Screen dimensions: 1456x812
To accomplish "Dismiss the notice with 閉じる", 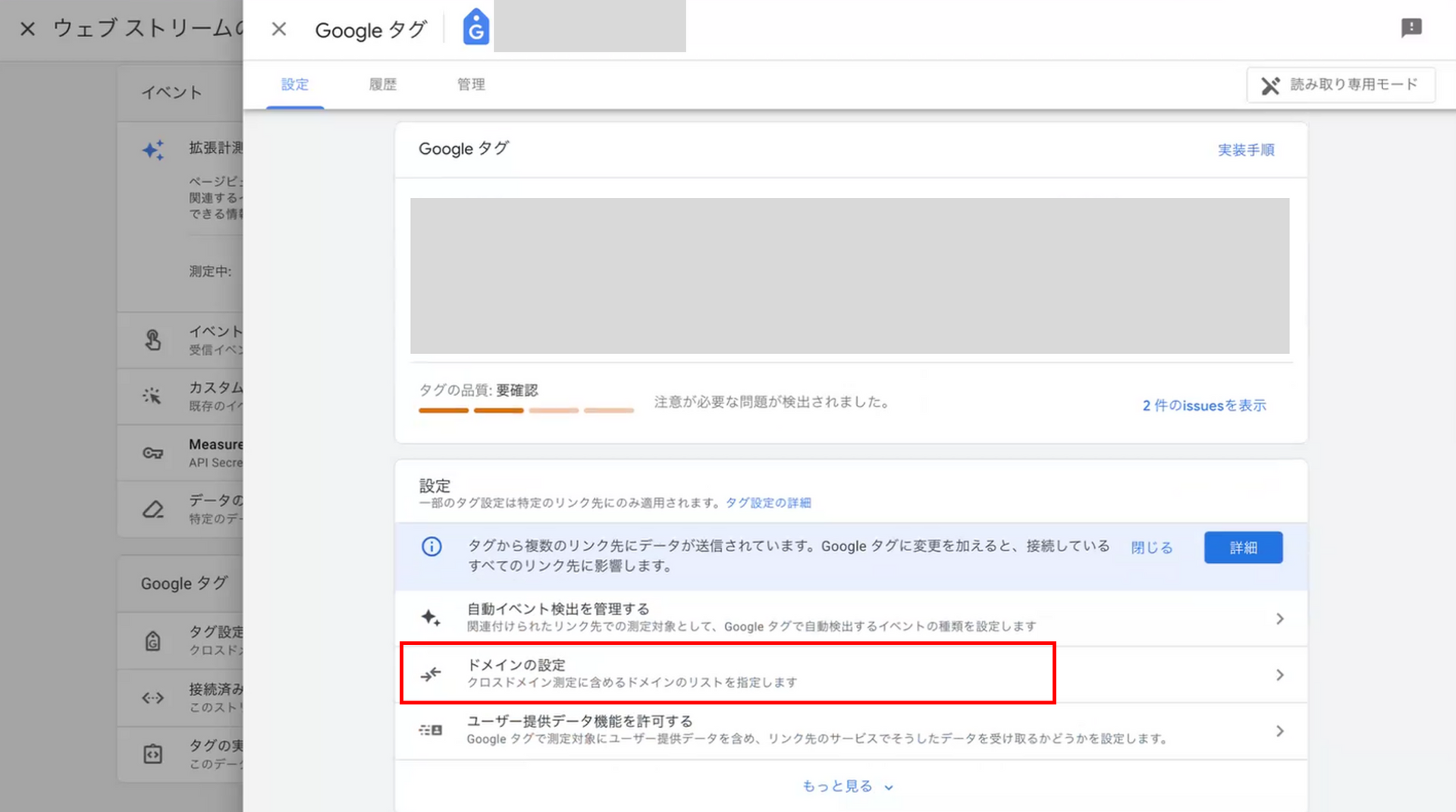I will (1151, 547).
